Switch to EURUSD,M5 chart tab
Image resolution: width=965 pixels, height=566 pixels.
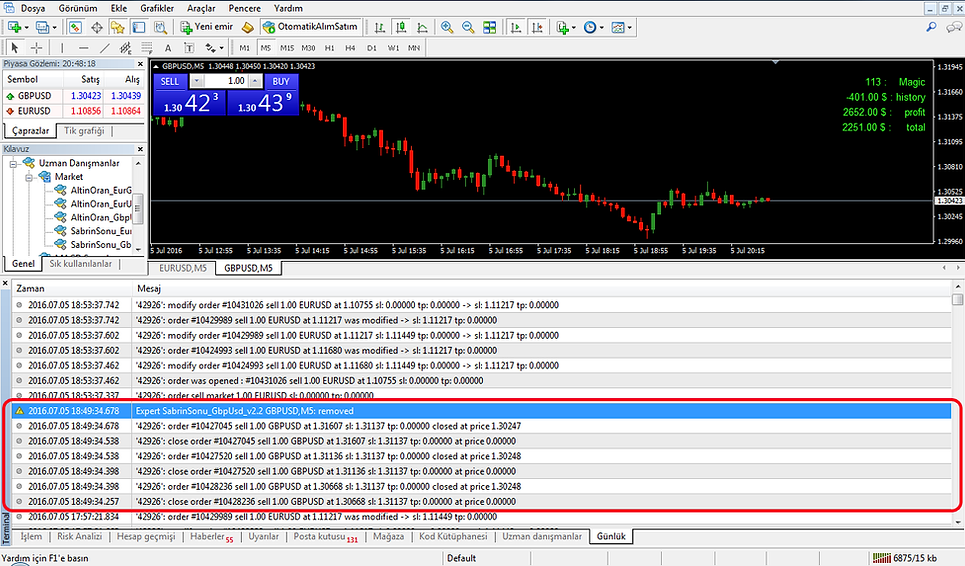tap(183, 268)
